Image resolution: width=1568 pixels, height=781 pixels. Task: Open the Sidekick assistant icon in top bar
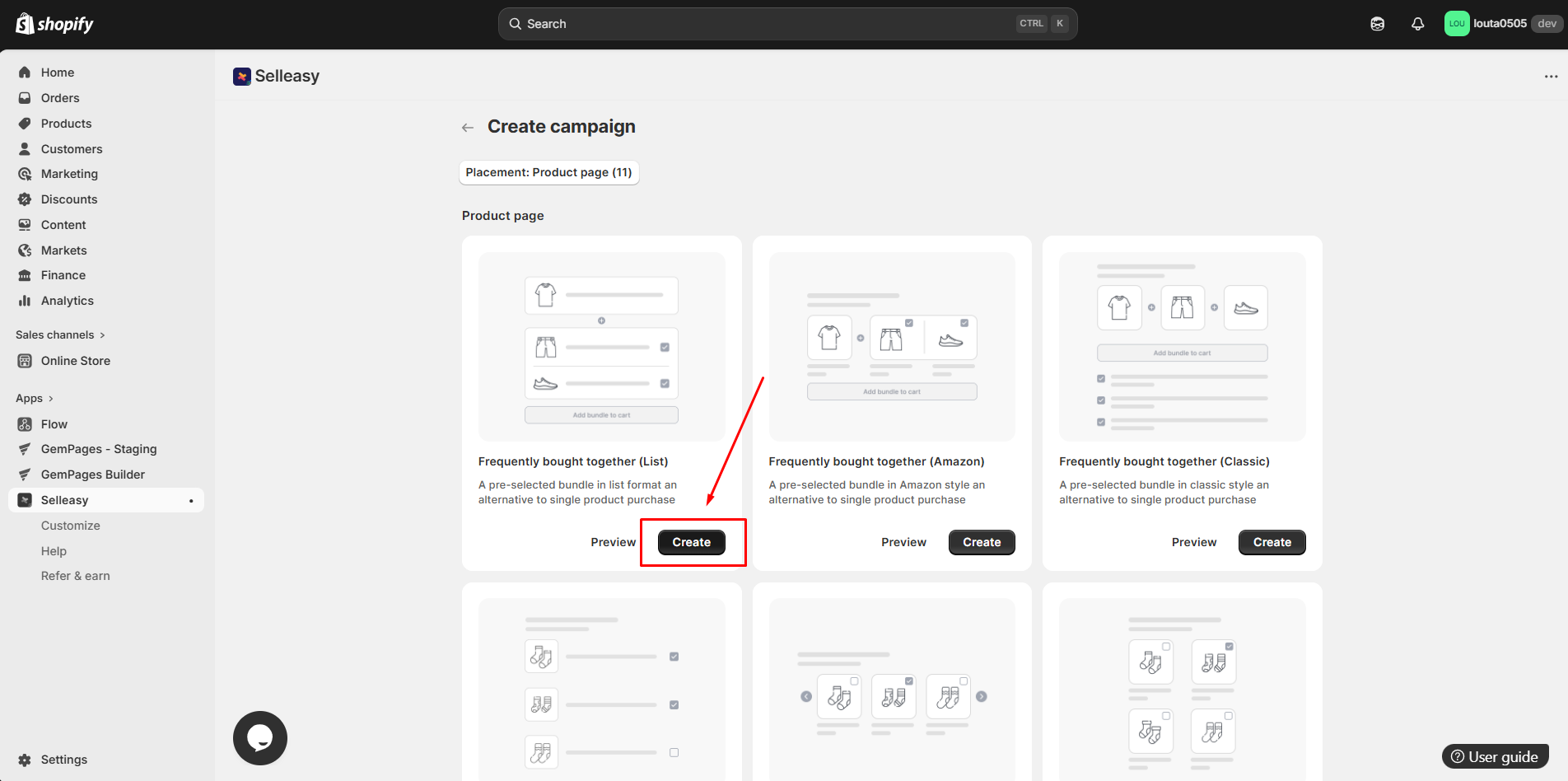1378,24
